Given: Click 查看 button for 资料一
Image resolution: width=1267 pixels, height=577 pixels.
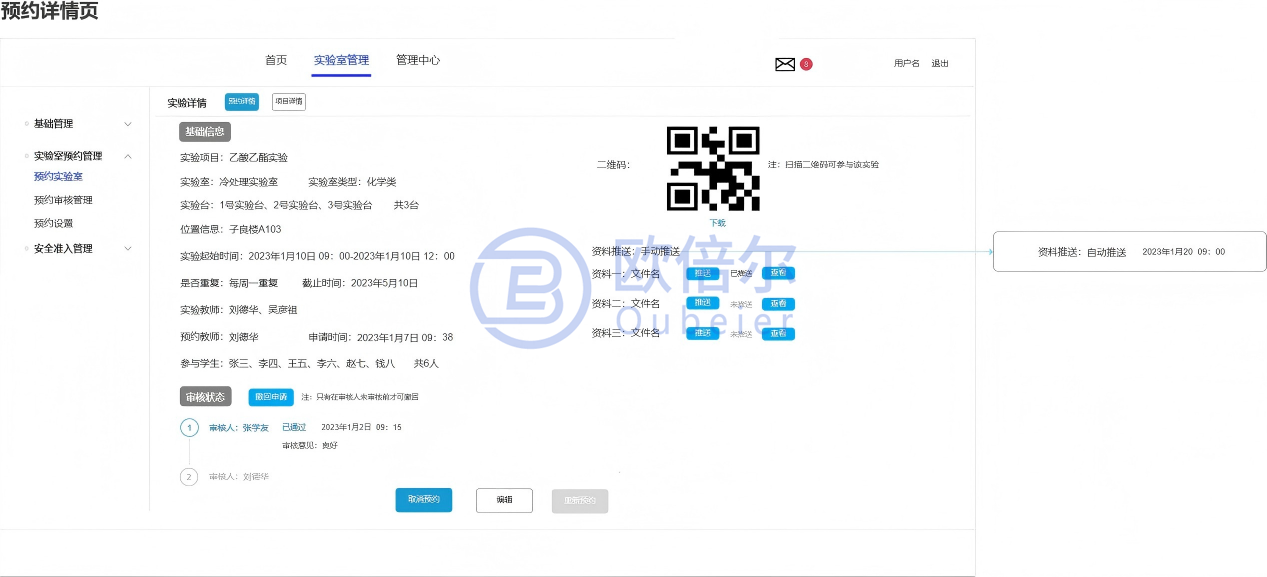Looking at the screenshot, I should [x=778, y=273].
